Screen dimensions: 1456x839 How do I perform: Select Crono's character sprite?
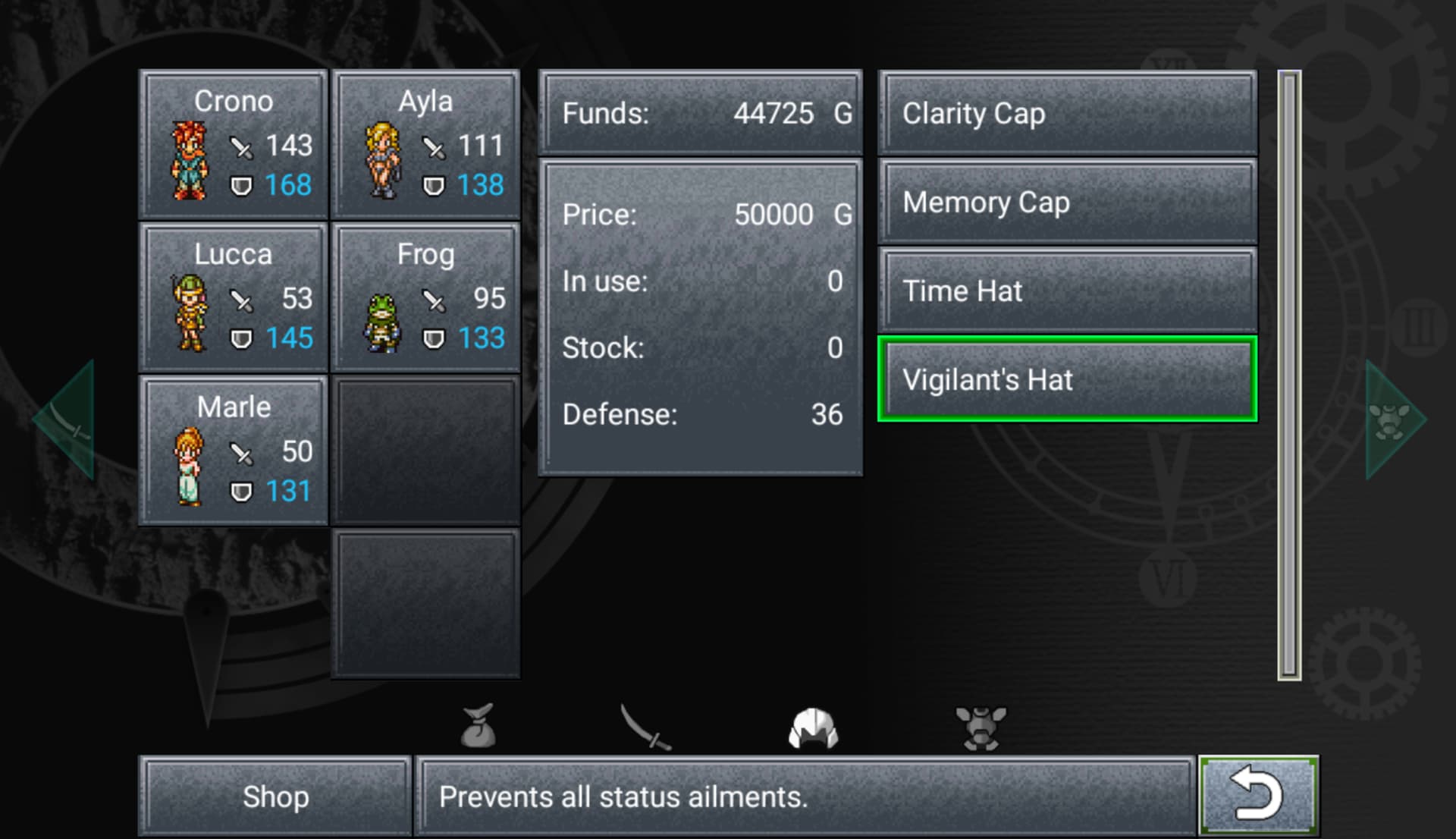(189, 161)
